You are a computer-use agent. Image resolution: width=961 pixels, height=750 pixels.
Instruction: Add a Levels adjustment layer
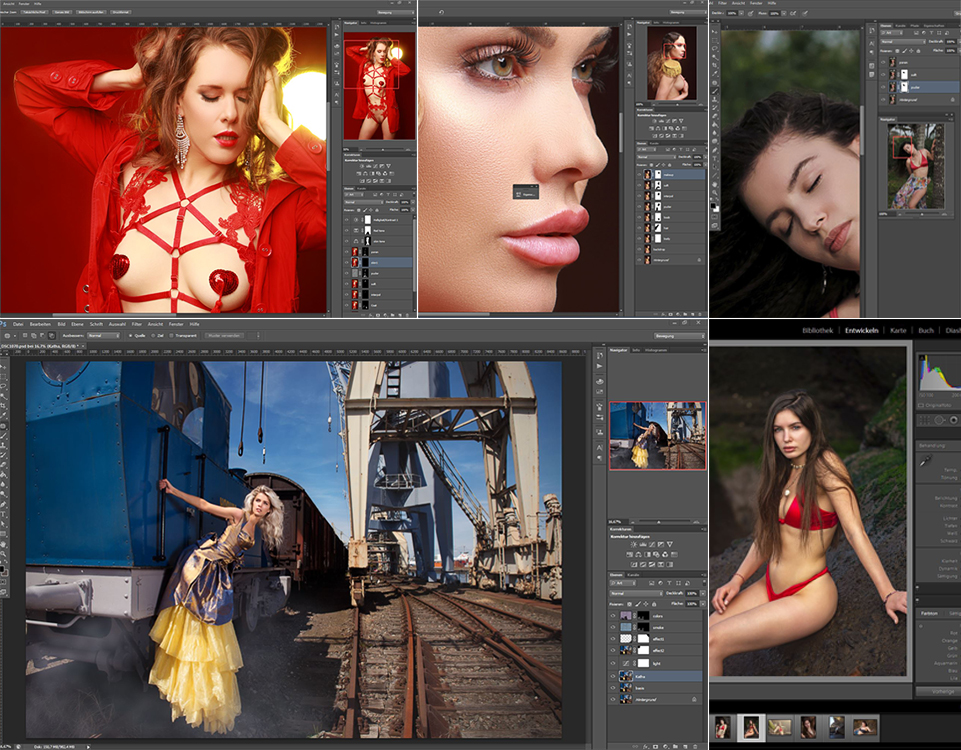643,544
